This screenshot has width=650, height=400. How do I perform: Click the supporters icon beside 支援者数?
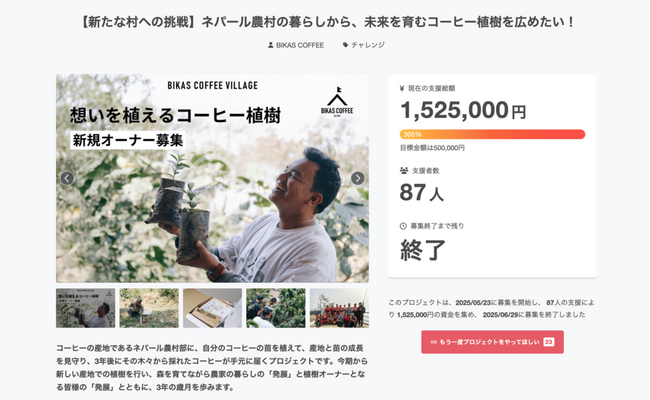pyautogui.click(x=402, y=169)
